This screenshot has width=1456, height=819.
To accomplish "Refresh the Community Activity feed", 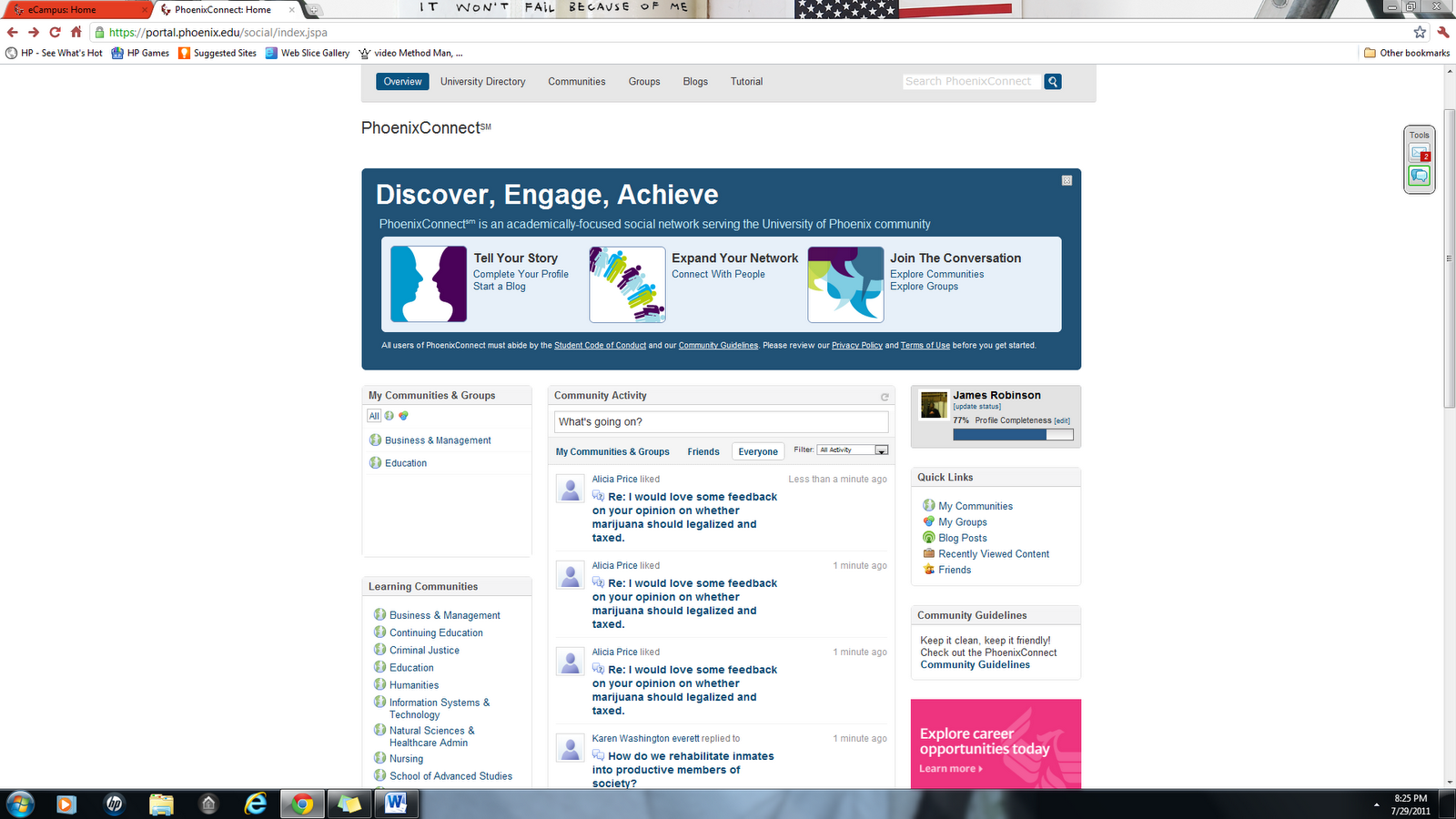I will coord(885,397).
